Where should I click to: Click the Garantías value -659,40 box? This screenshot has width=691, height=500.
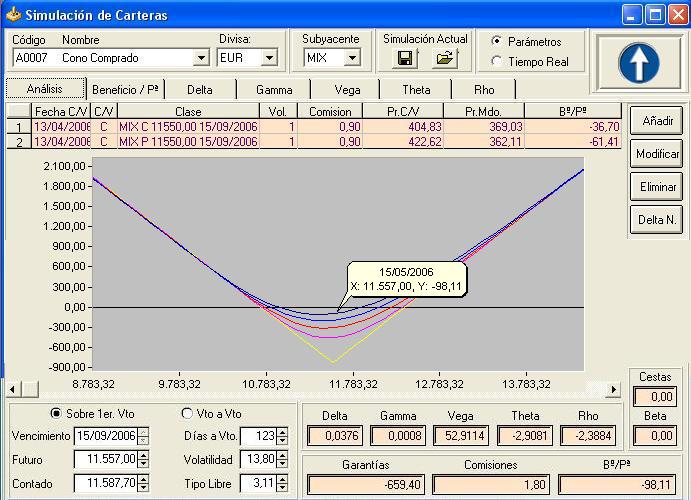[x=367, y=485]
